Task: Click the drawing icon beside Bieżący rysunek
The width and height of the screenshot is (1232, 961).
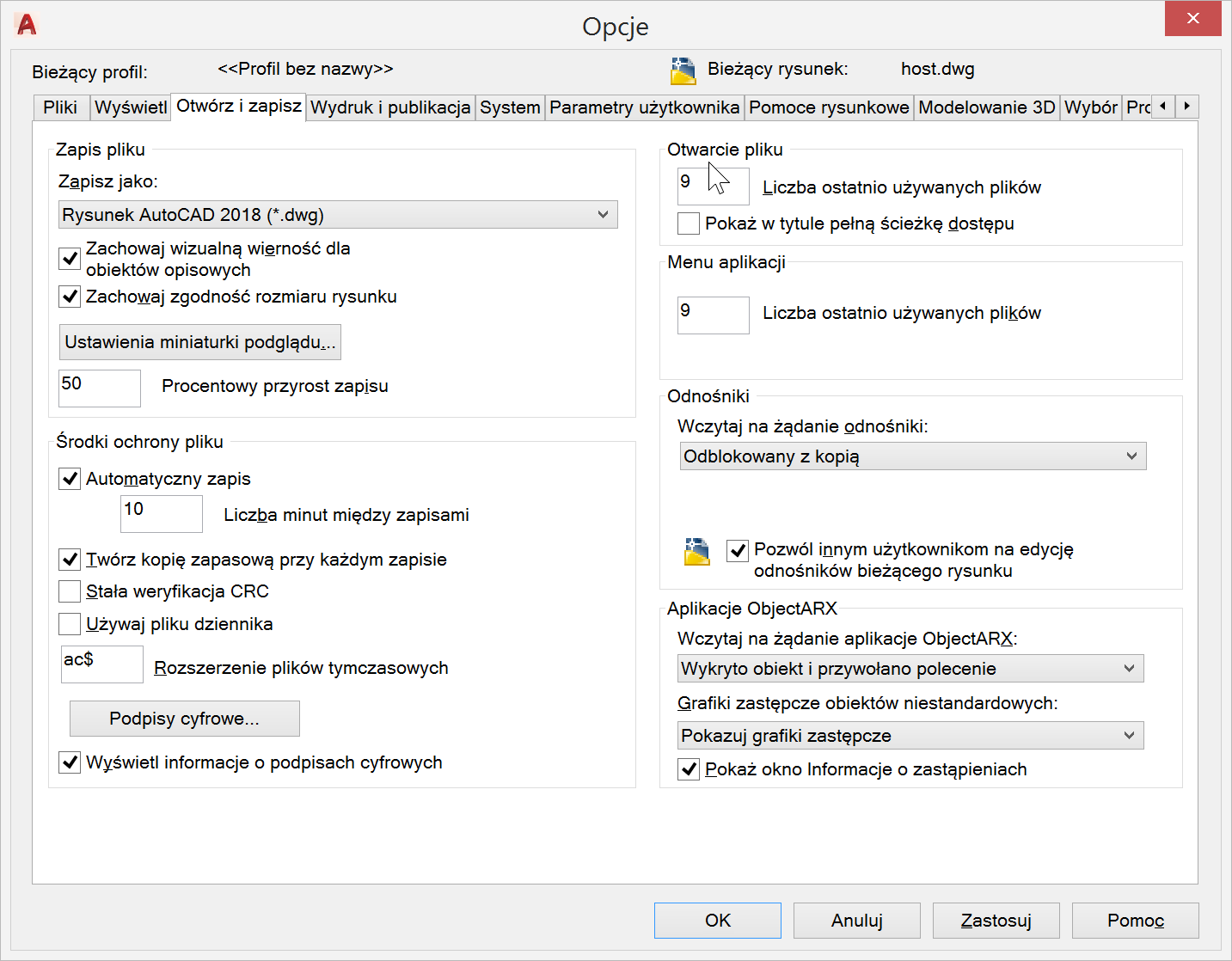Action: (683, 70)
